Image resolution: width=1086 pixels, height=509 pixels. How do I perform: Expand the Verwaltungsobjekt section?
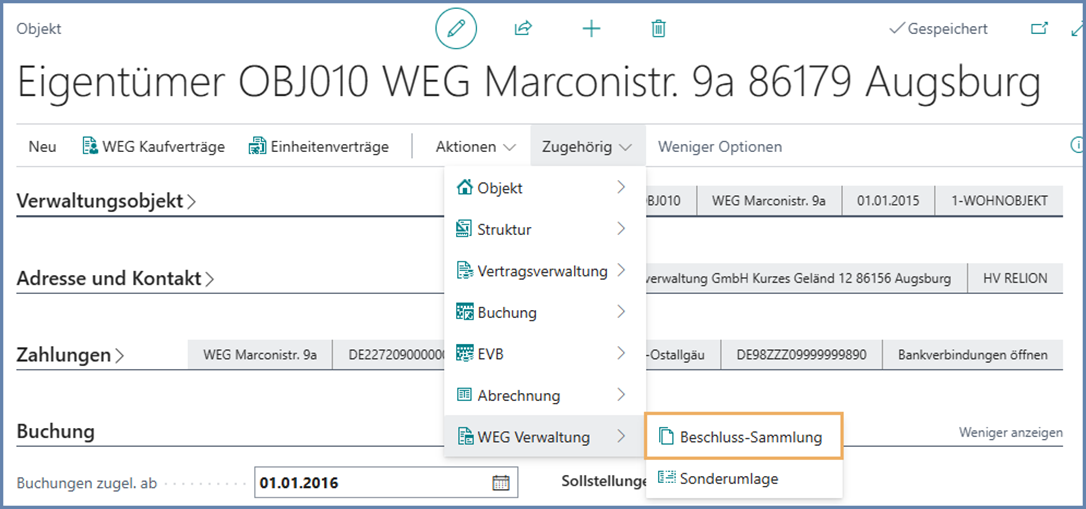pos(106,201)
